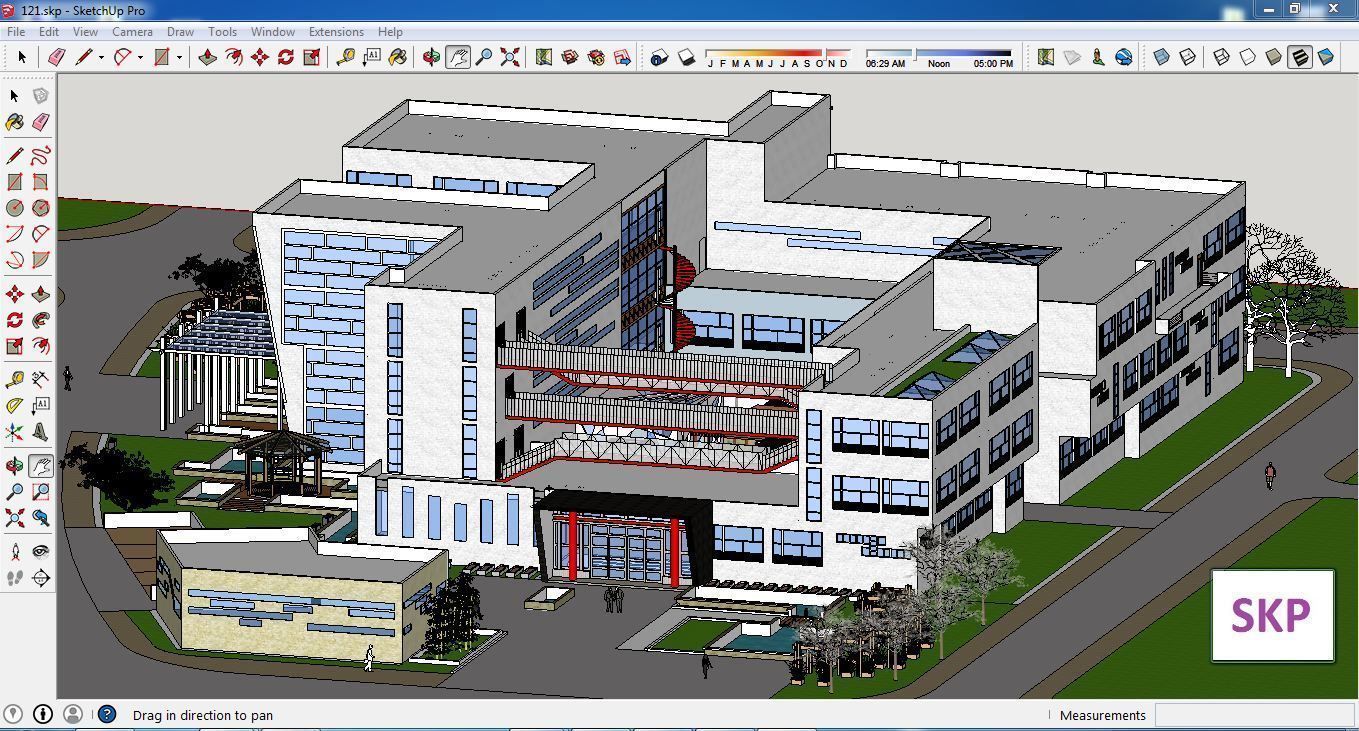Toggle Back Edges style

click(x=1188, y=57)
